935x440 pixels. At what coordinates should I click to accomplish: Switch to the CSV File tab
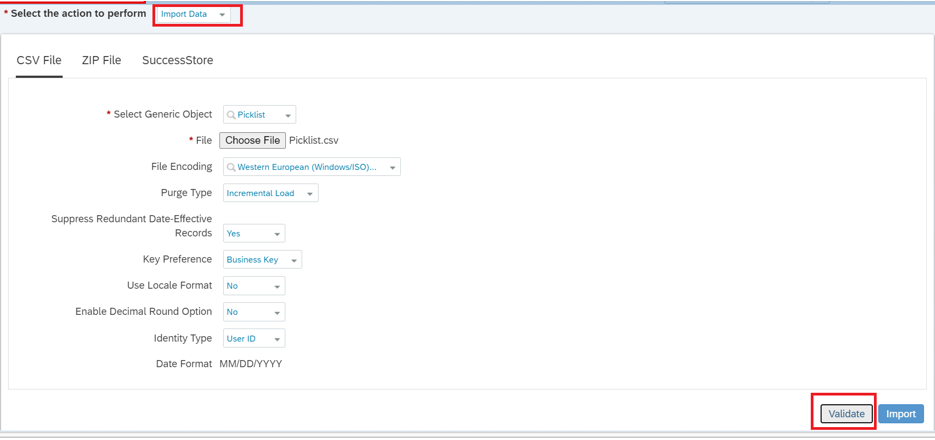(39, 60)
